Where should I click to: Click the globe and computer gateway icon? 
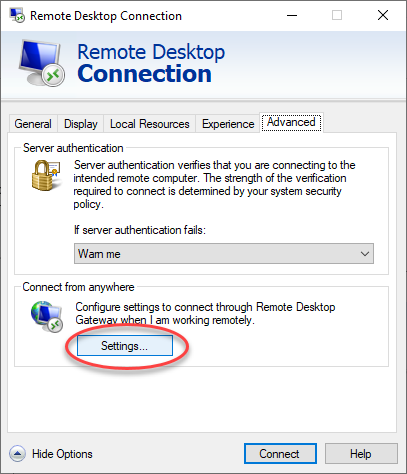(47, 316)
